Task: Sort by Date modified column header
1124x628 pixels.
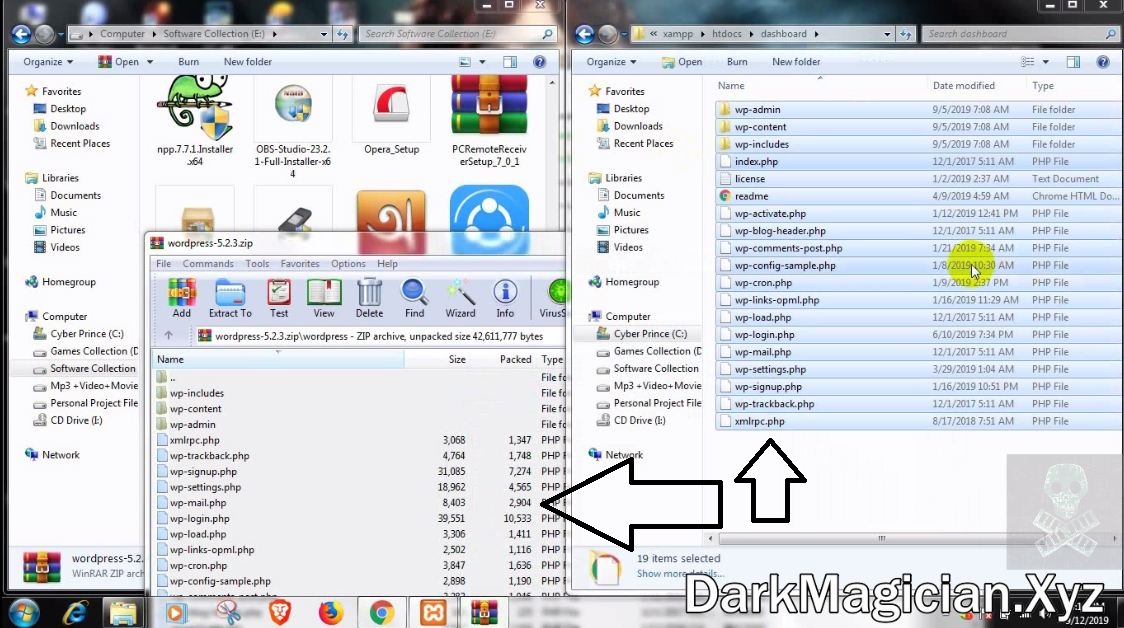Action: [x=963, y=85]
